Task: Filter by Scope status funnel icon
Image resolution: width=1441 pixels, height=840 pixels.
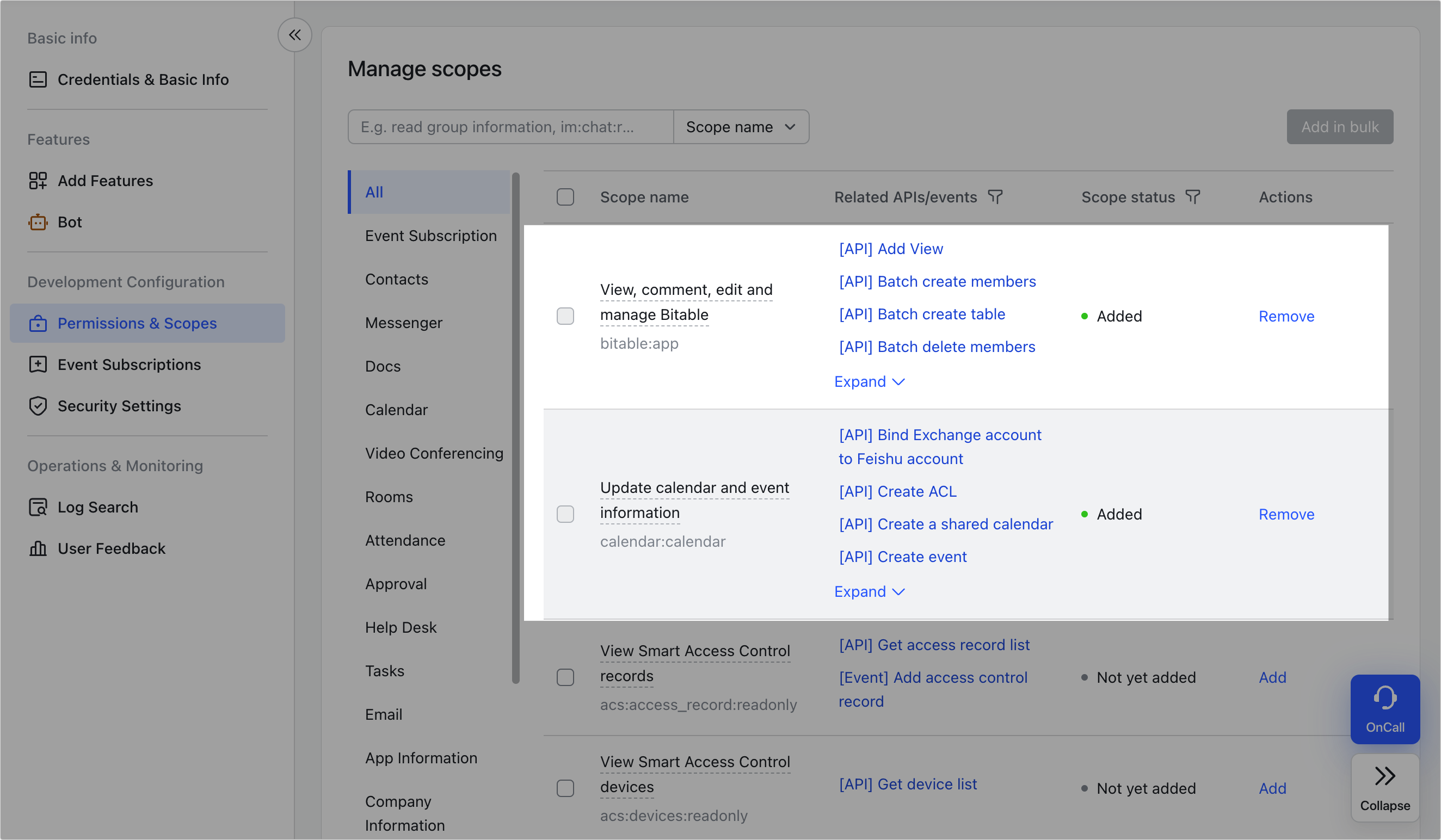Action: tap(1192, 197)
